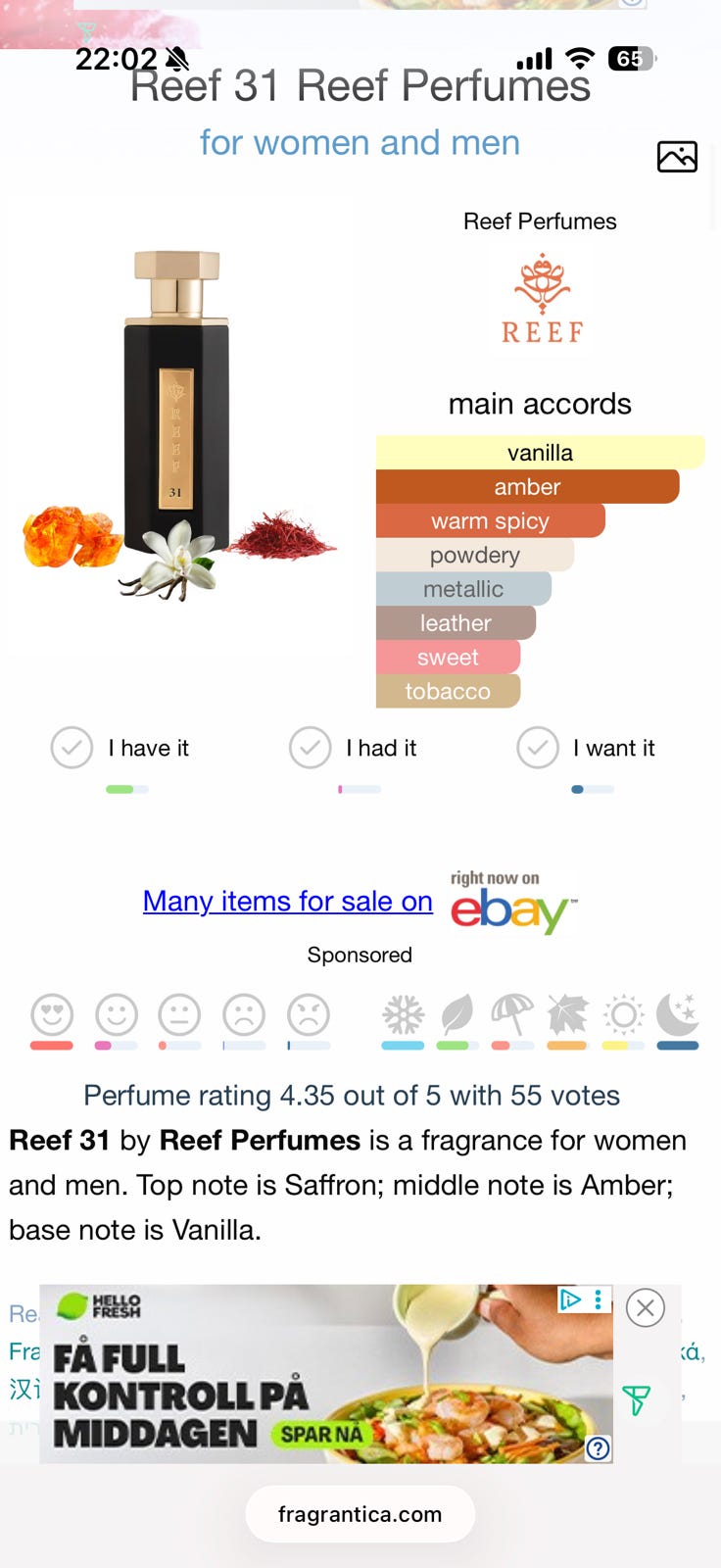Close the HelloFresh ad banner
This screenshot has width=721, height=1568.
(646, 1307)
